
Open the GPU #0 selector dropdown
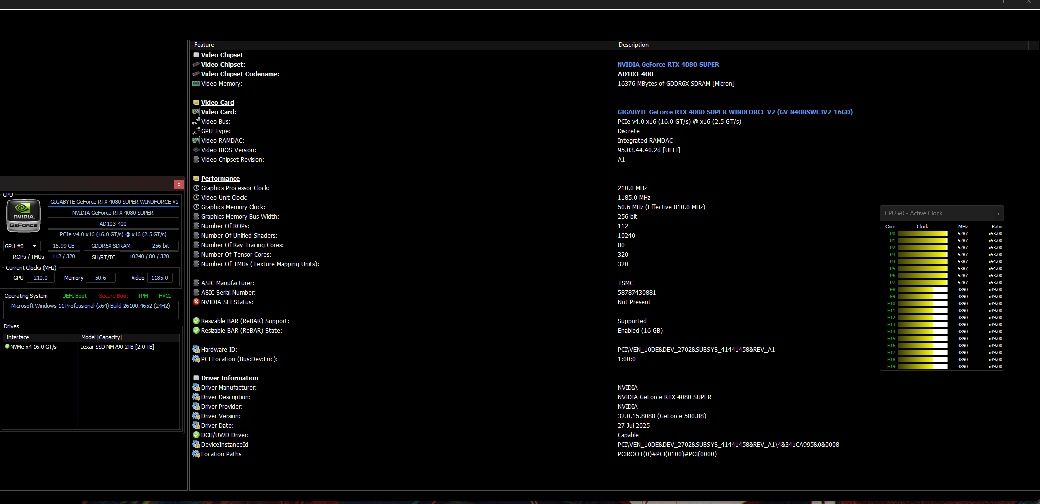click(21, 245)
